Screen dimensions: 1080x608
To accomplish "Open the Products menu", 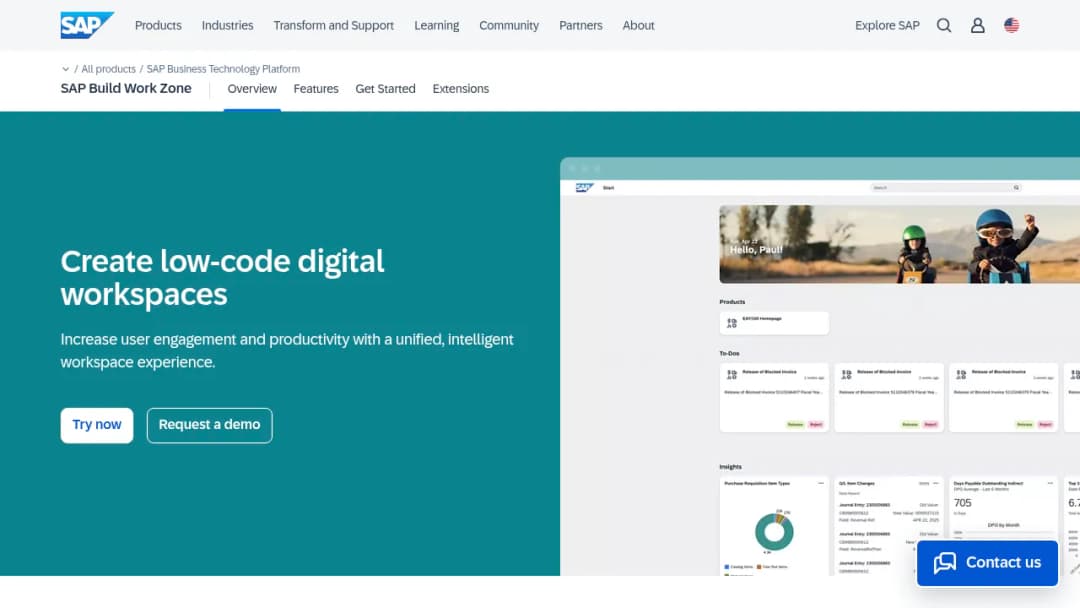I will 158,25.
